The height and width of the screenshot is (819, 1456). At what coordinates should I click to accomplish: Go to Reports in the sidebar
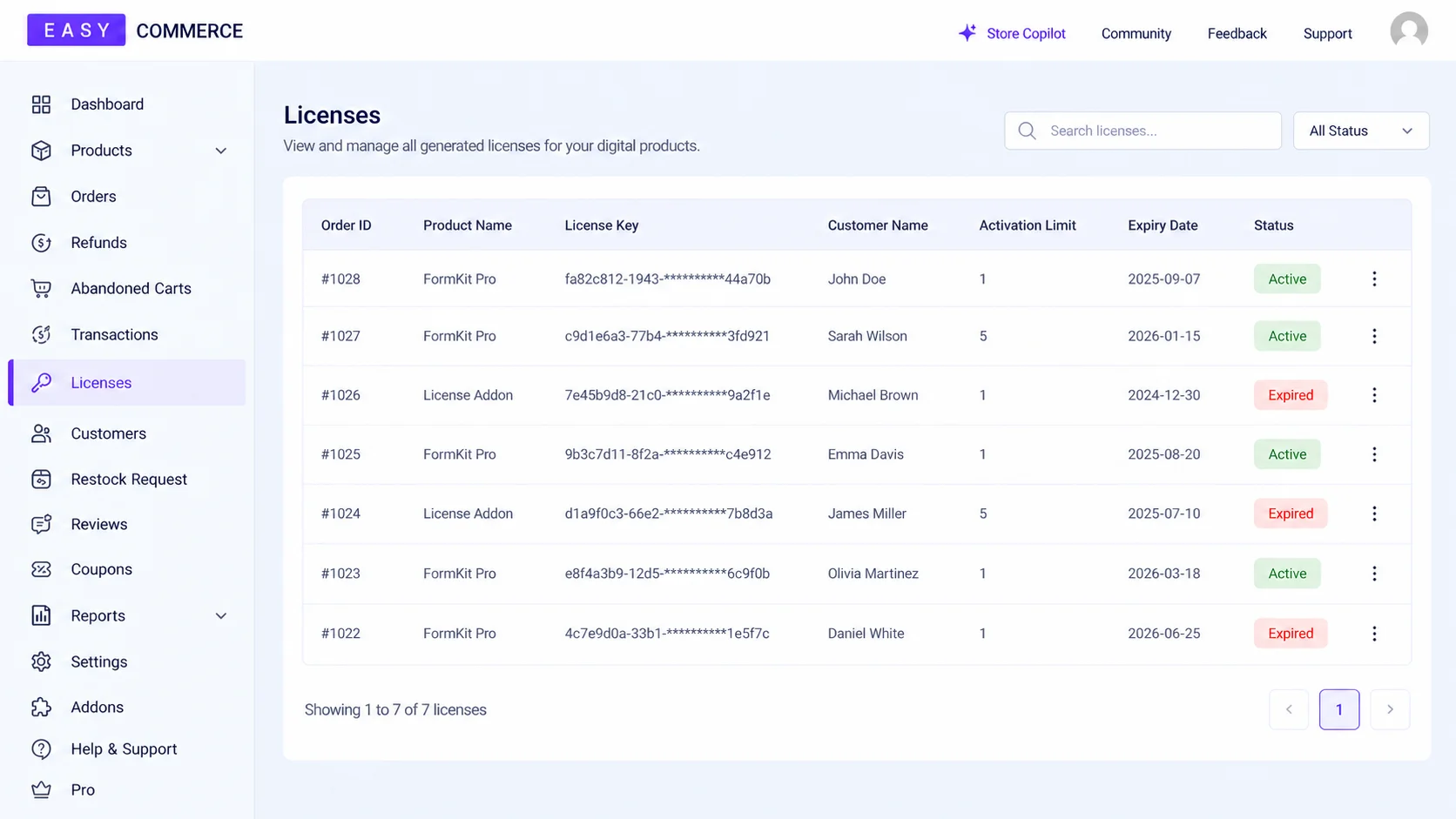(127, 616)
